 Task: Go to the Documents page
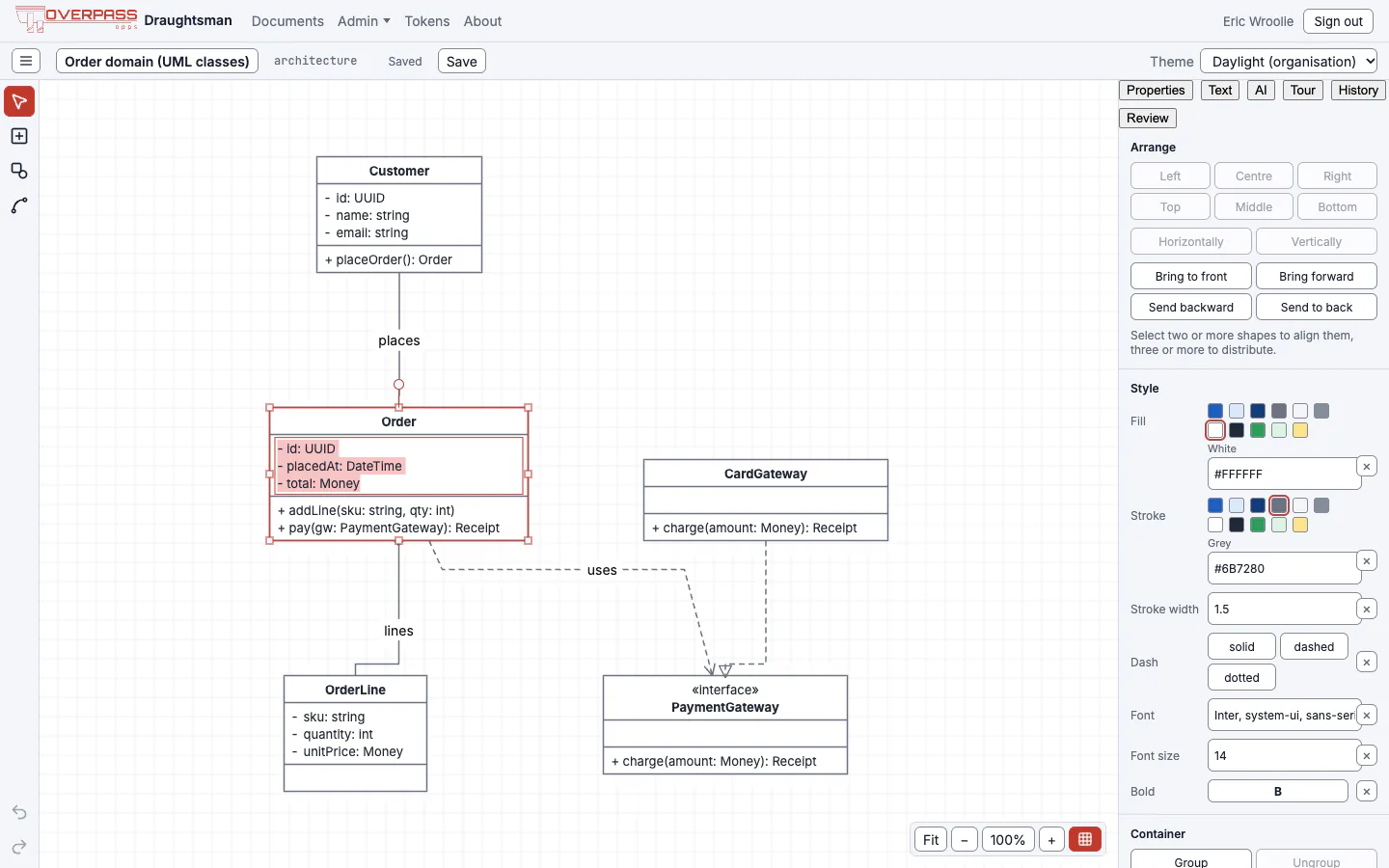[x=287, y=21]
